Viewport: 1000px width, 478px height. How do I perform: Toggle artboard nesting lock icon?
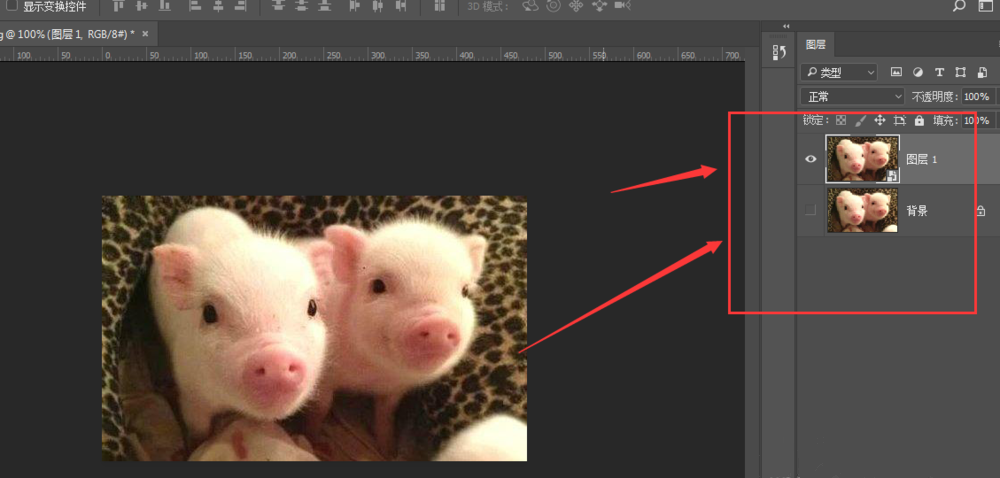coord(900,120)
